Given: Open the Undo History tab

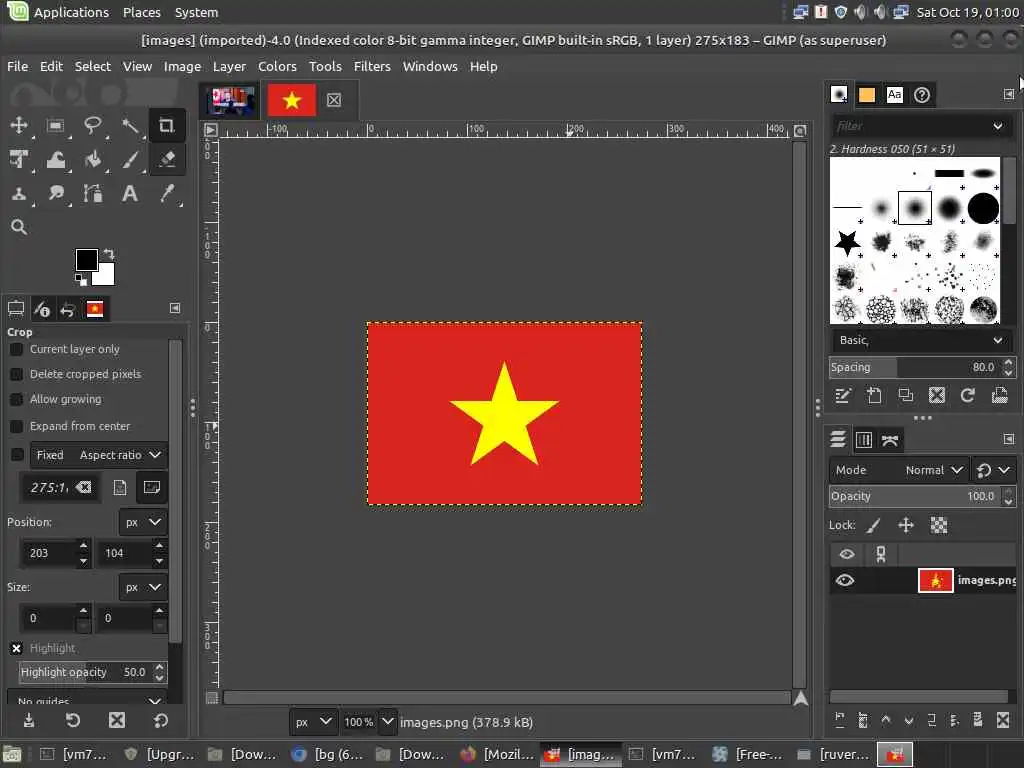Looking at the screenshot, I should [68, 309].
